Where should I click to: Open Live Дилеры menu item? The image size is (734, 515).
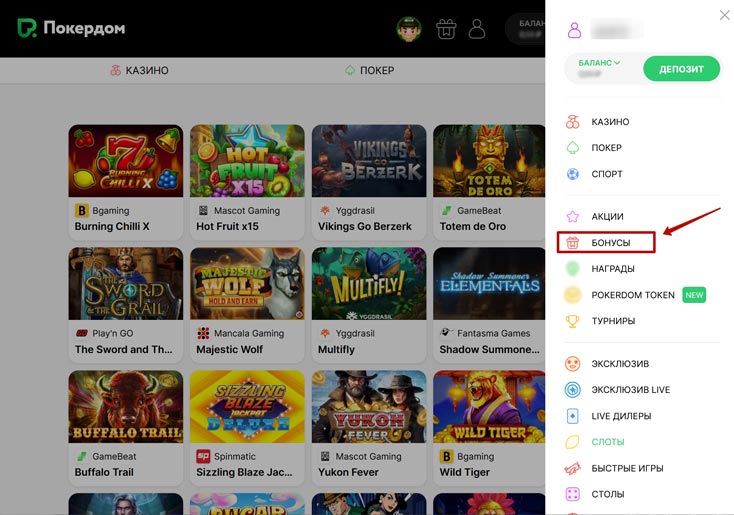point(621,416)
